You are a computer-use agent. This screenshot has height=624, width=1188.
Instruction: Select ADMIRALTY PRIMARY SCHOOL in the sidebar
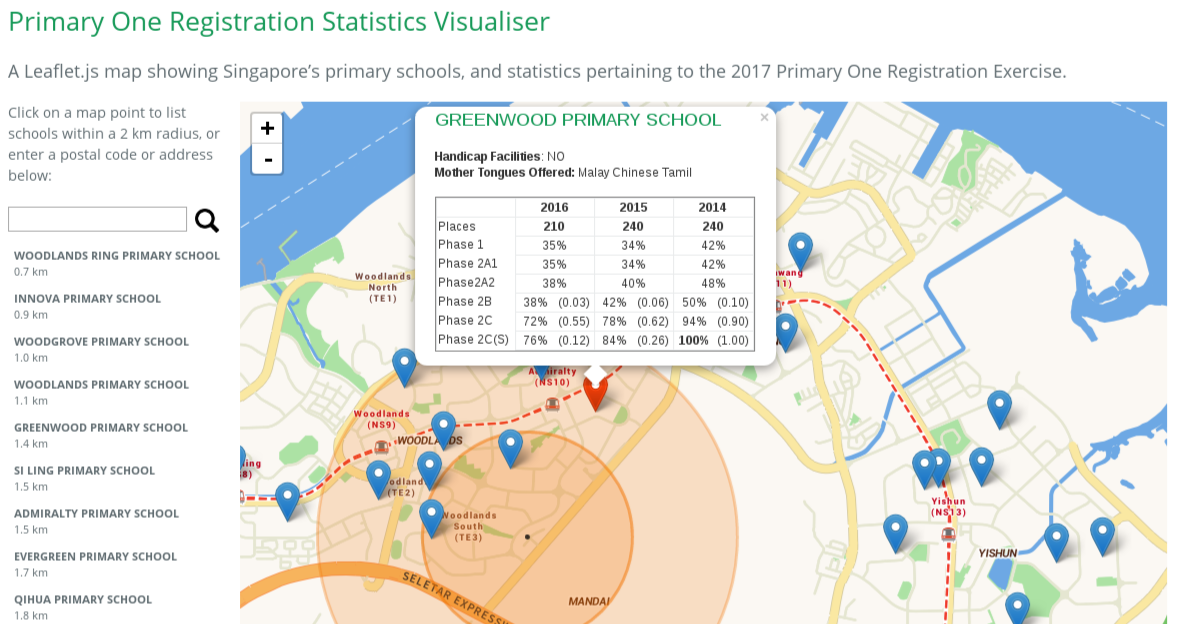point(95,513)
